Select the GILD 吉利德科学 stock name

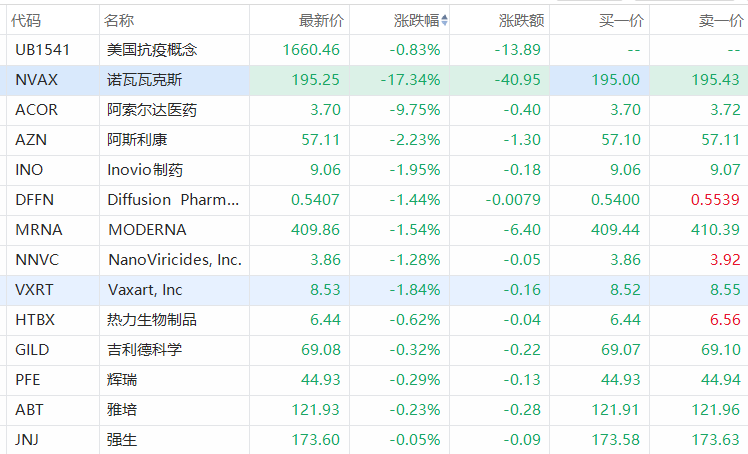(x=145, y=350)
